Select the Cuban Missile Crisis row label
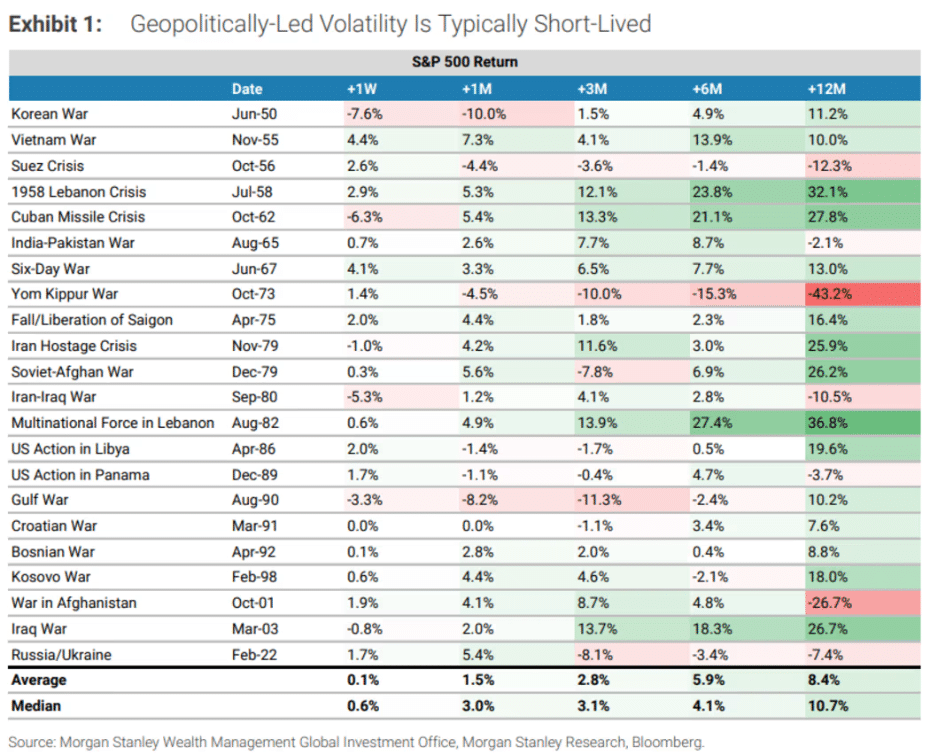 (x=78, y=217)
